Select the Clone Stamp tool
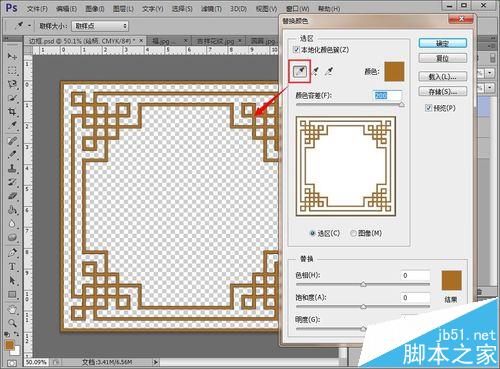 pos(12,168)
